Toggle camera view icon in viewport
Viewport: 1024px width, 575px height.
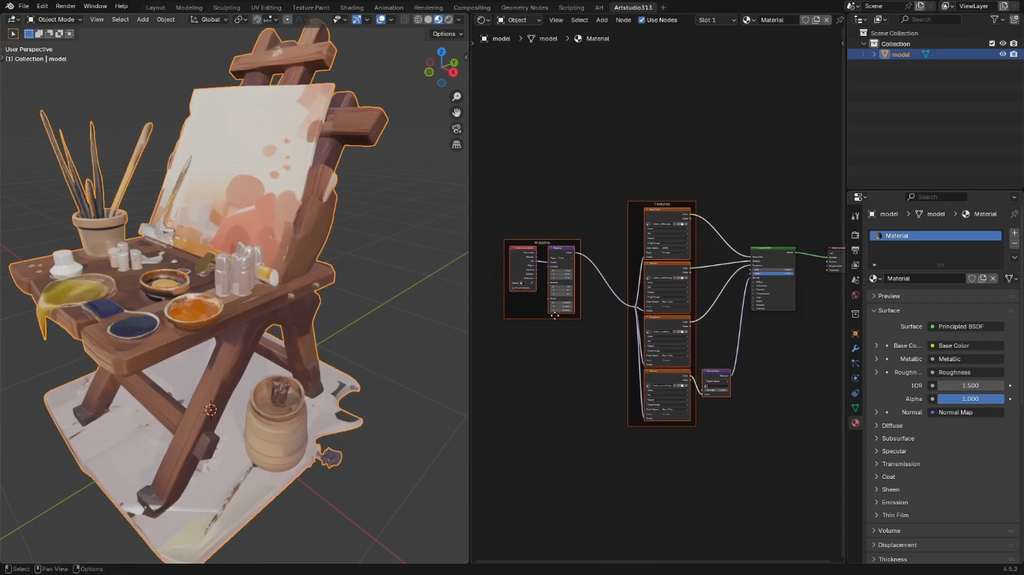456,129
